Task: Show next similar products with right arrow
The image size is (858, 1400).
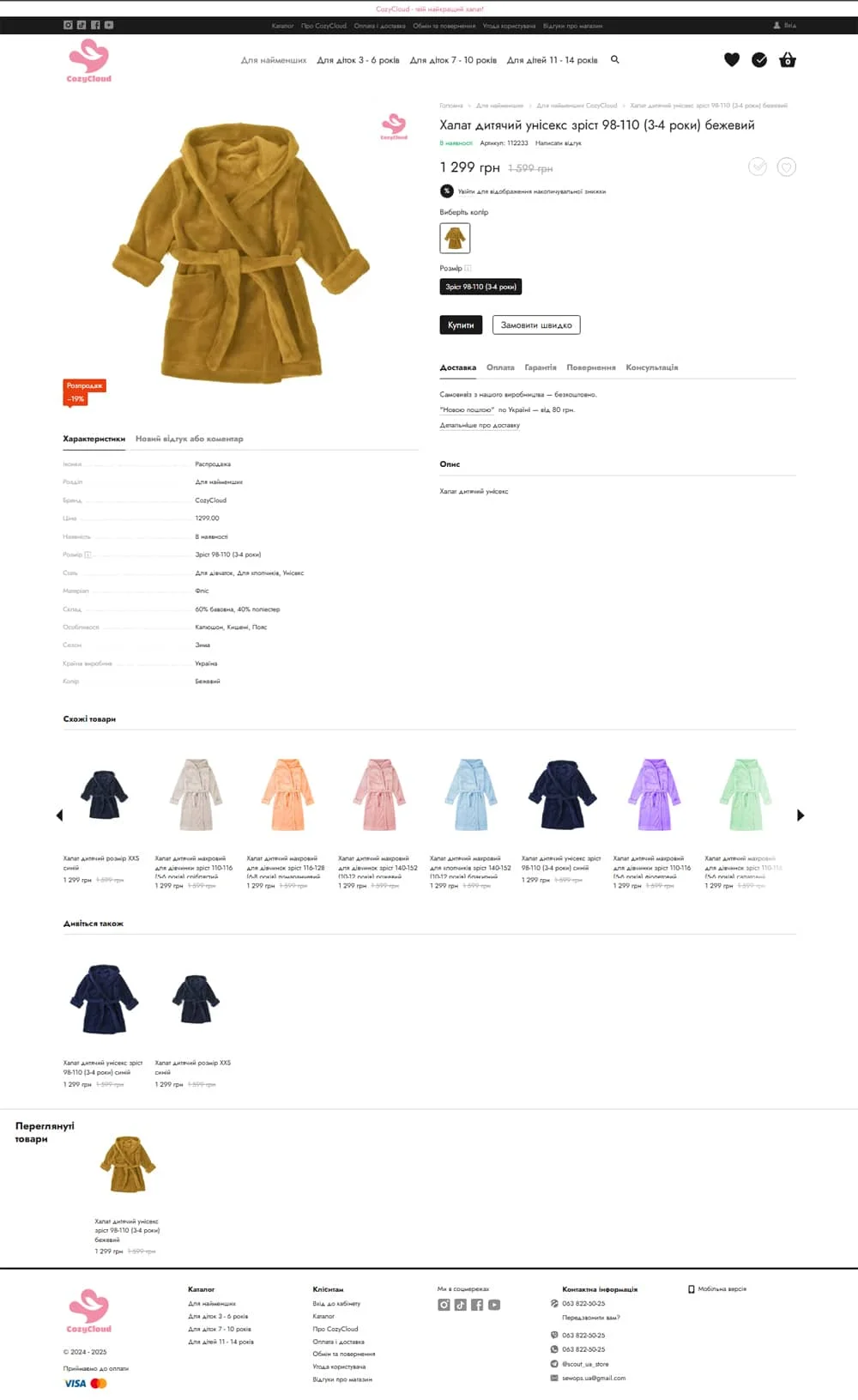Action: click(x=801, y=815)
